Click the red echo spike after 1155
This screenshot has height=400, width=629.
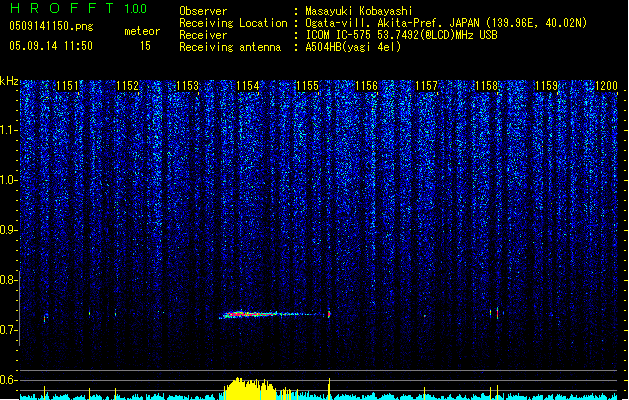329,314
